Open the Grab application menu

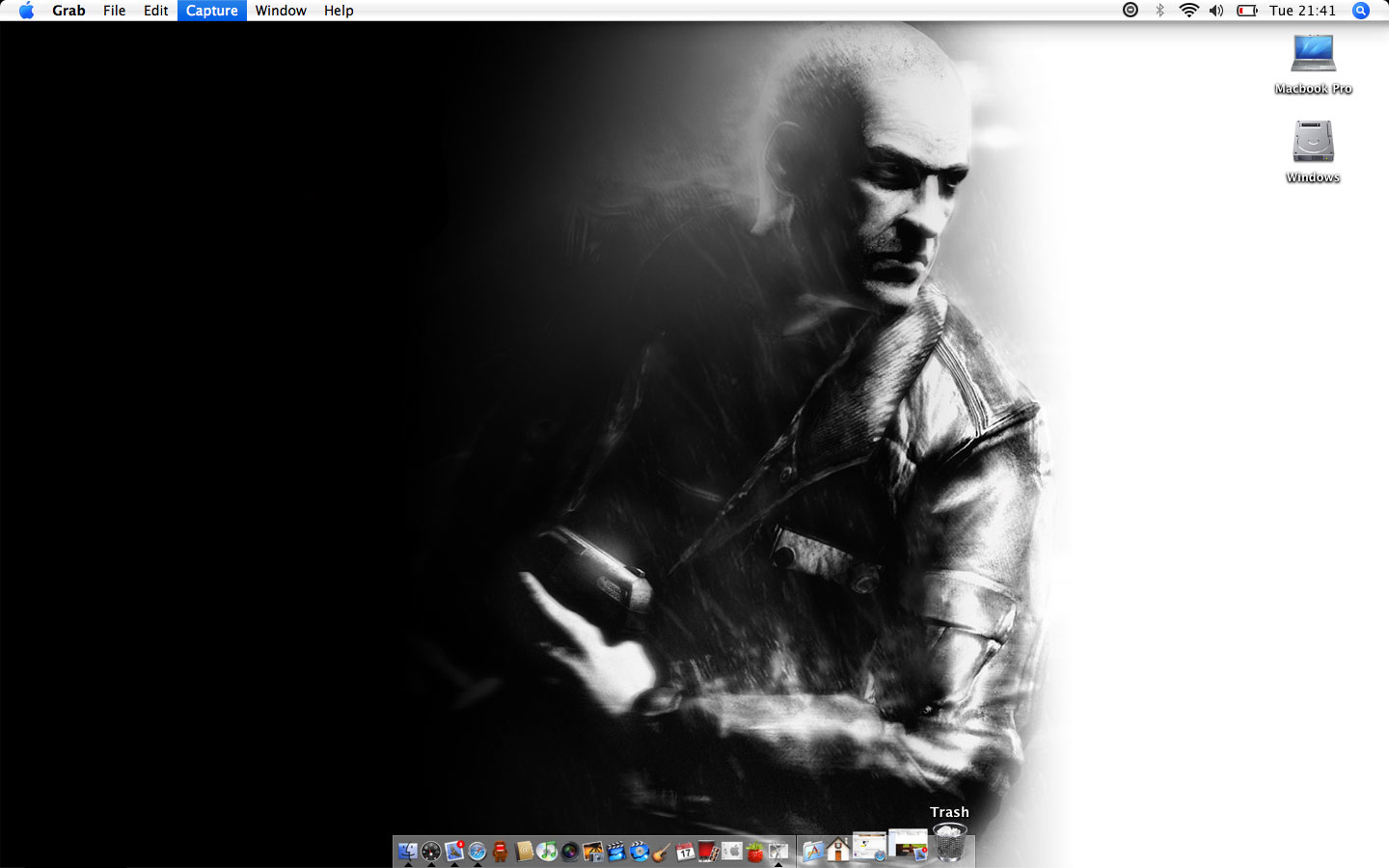[x=68, y=11]
